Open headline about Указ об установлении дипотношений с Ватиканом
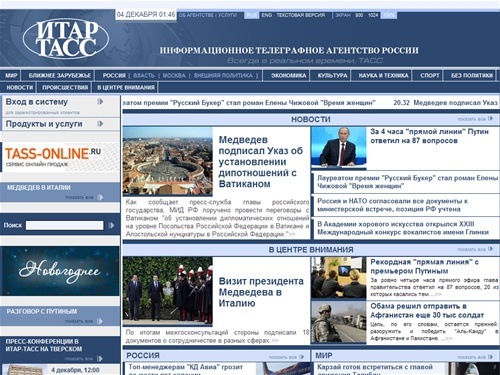This screenshot has height=375, width=500. point(261,162)
